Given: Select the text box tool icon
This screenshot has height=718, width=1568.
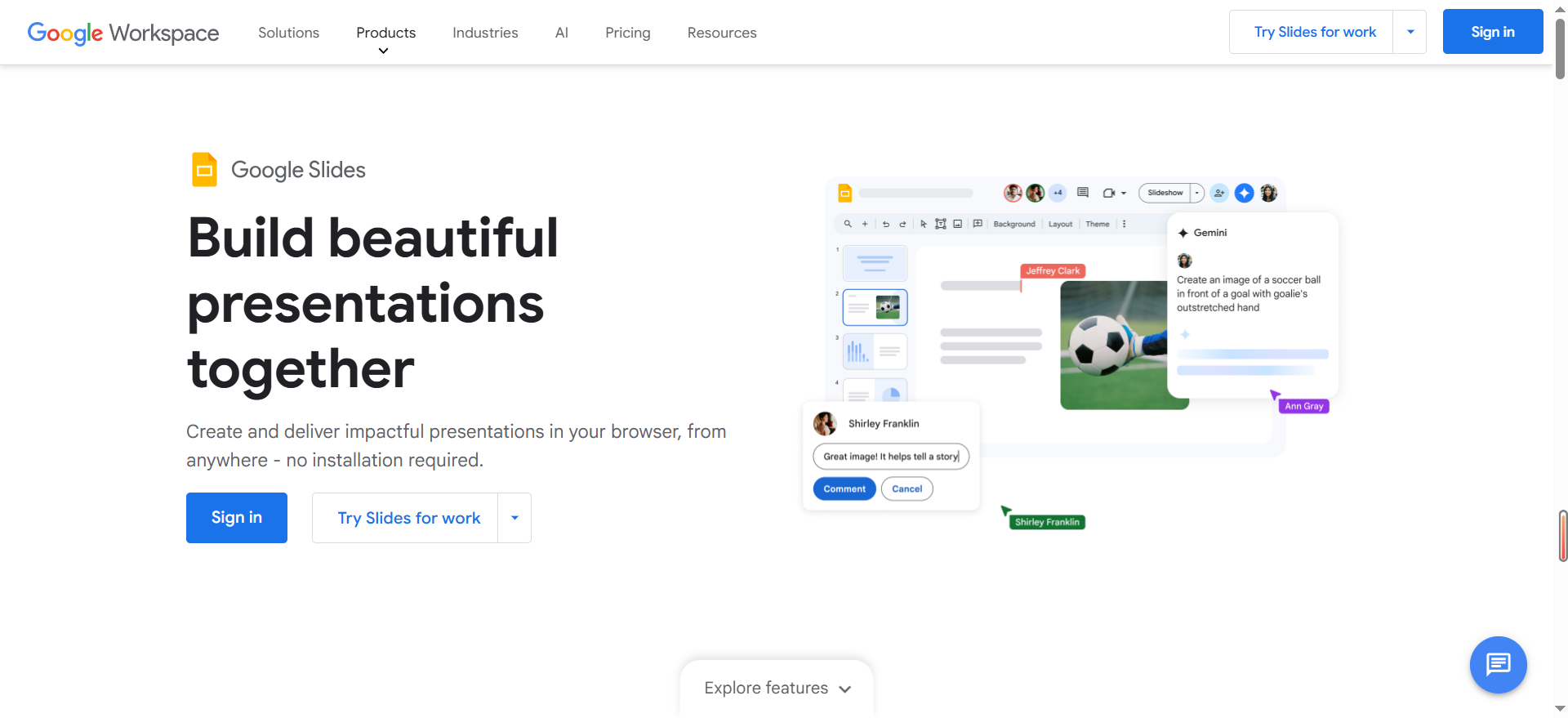Looking at the screenshot, I should tap(941, 224).
